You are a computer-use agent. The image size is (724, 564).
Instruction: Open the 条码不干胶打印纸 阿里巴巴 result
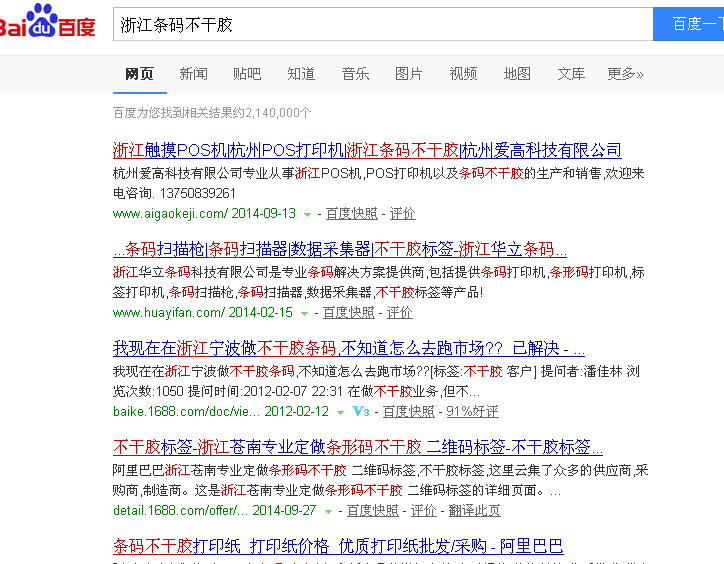[x=338, y=546]
